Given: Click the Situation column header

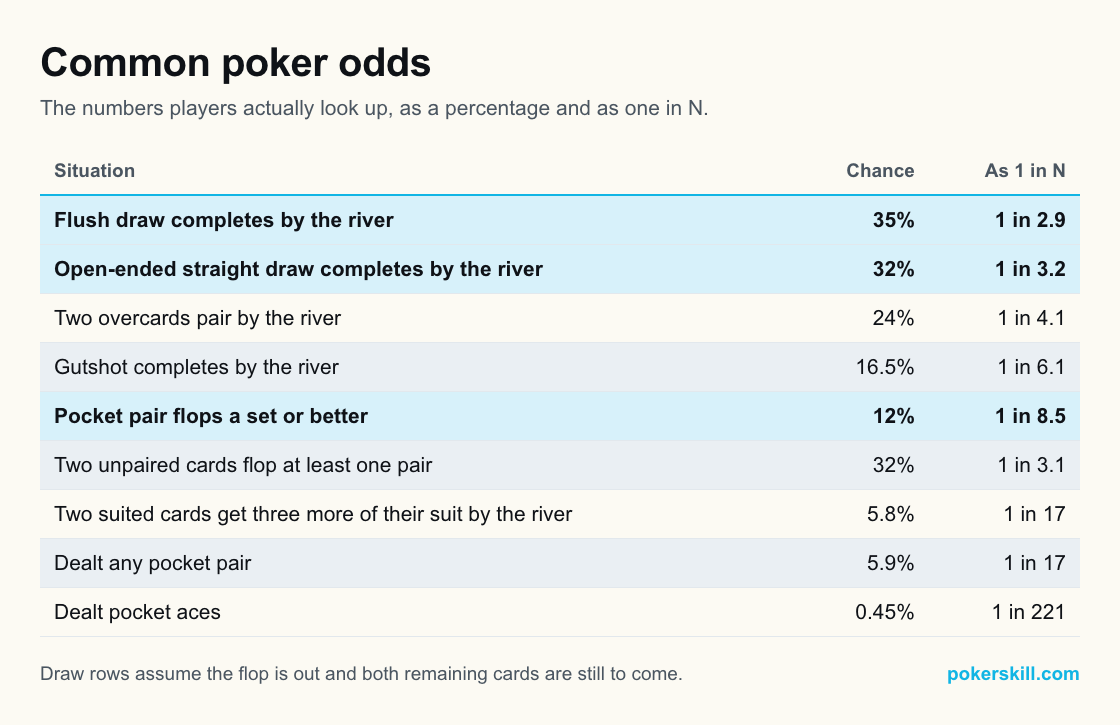Looking at the screenshot, I should (94, 171).
